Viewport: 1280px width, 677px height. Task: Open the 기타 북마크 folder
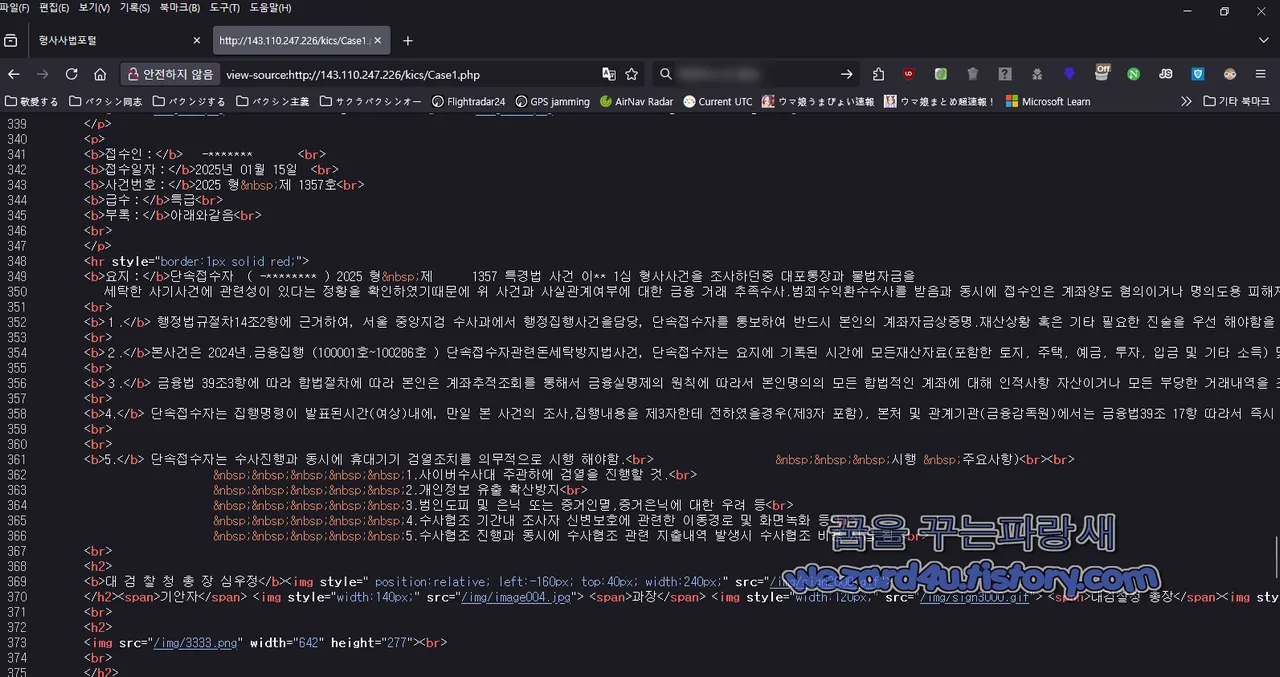coord(1236,101)
